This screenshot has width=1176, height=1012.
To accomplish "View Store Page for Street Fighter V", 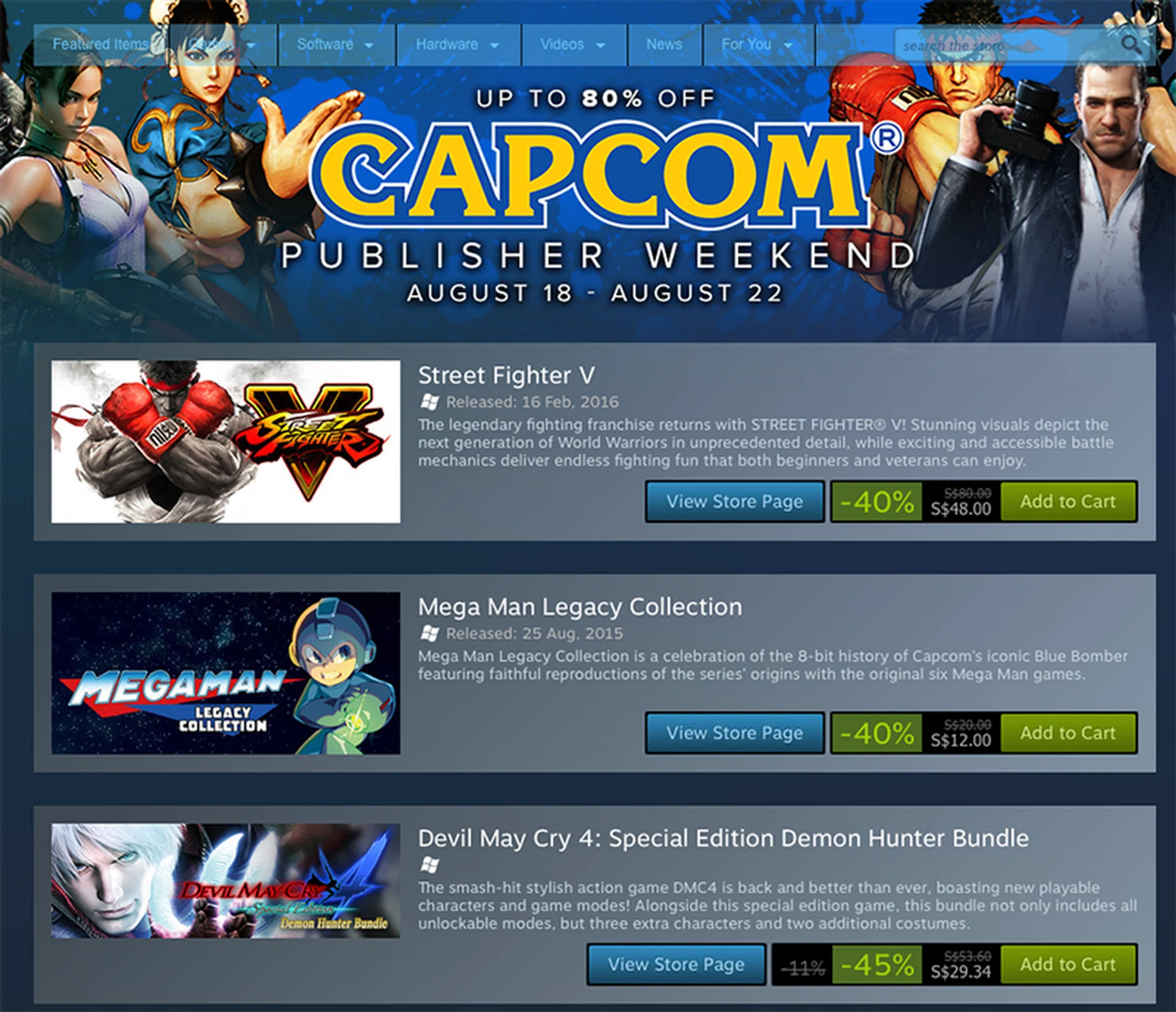I will [x=734, y=501].
